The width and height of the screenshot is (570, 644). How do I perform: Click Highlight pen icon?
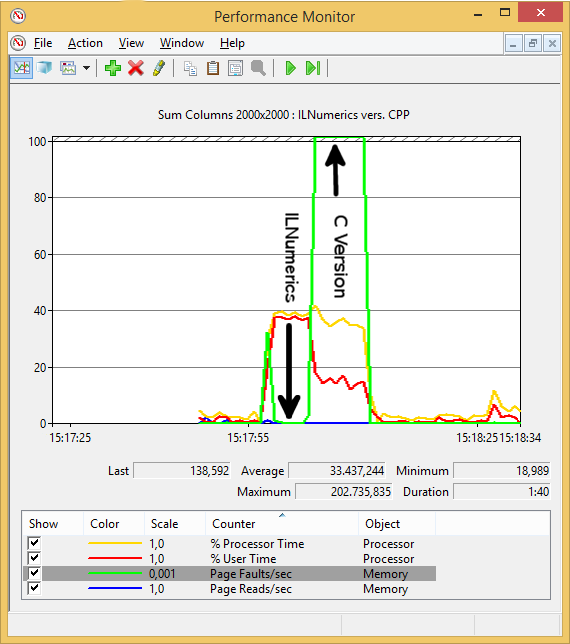coord(159,68)
